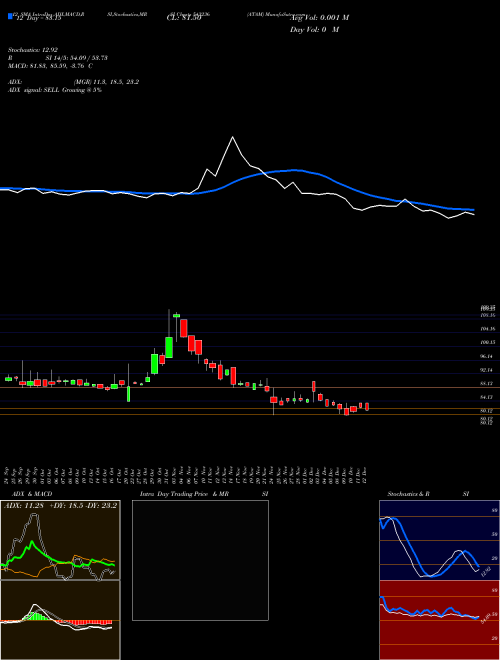Click the blue 12 Day SMA legend square

click(10, 16)
